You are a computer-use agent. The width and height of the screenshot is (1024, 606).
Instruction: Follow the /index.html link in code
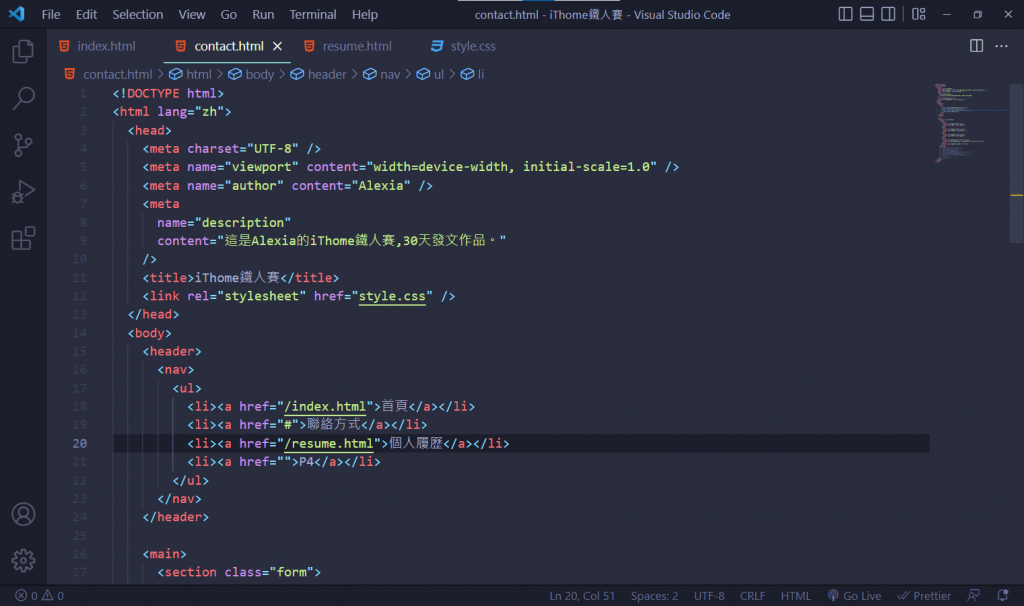pos(325,407)
